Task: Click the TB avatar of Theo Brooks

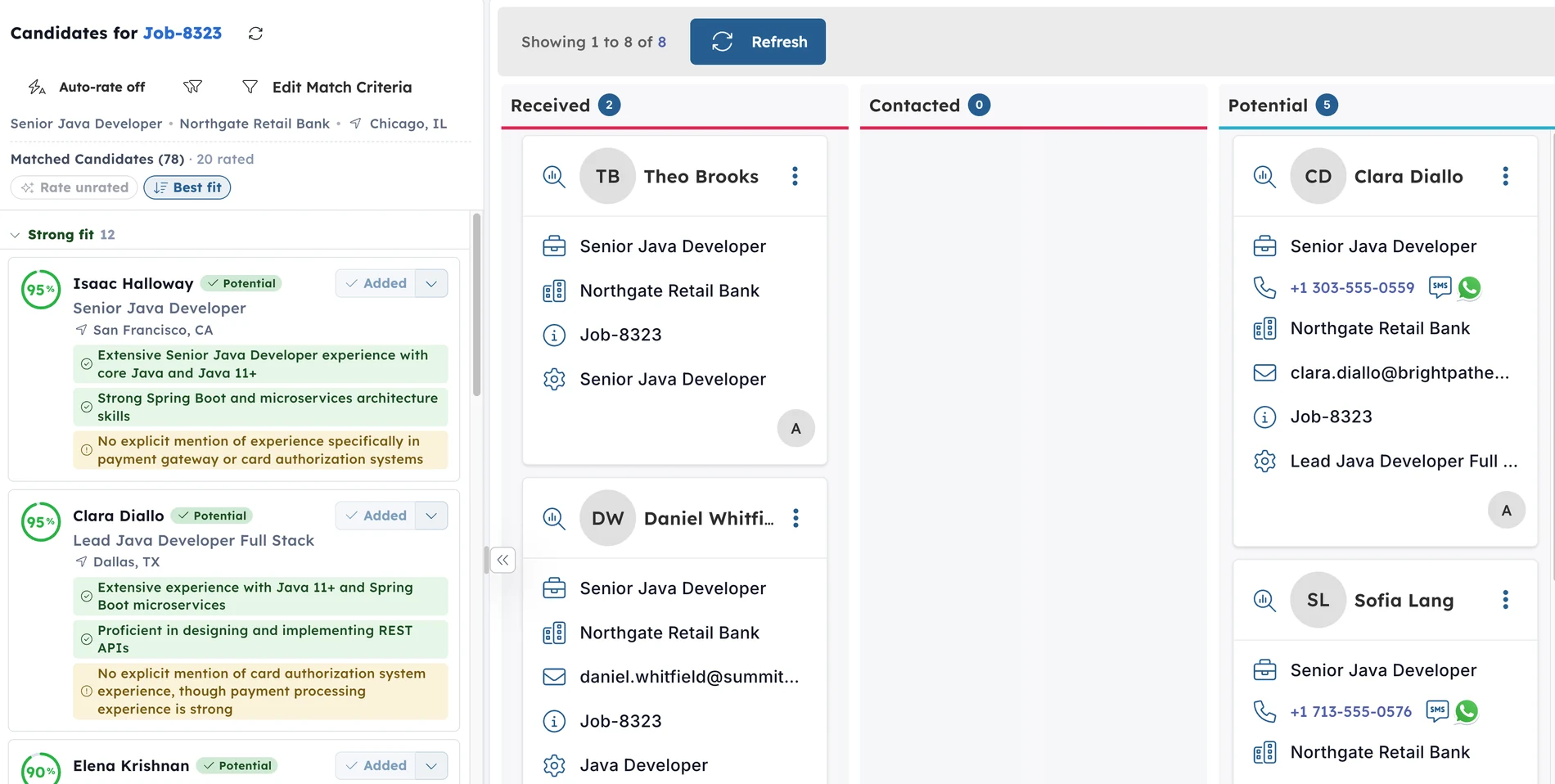Action: point(607,176)
